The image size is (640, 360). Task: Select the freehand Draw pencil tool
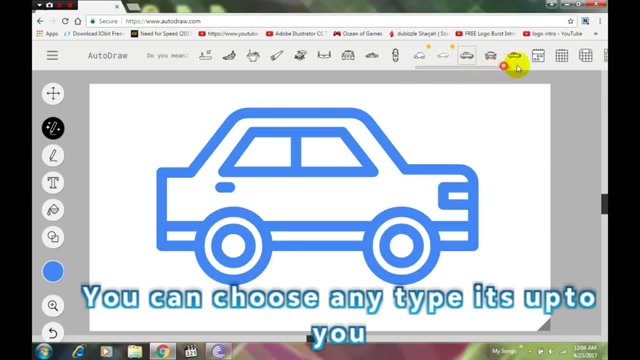coord(53,156)
